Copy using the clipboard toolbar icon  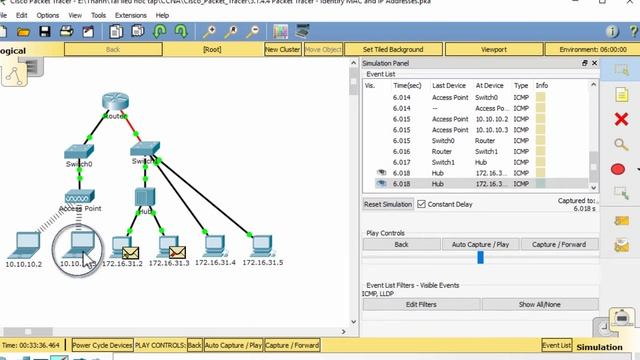(x=116, y=32)
